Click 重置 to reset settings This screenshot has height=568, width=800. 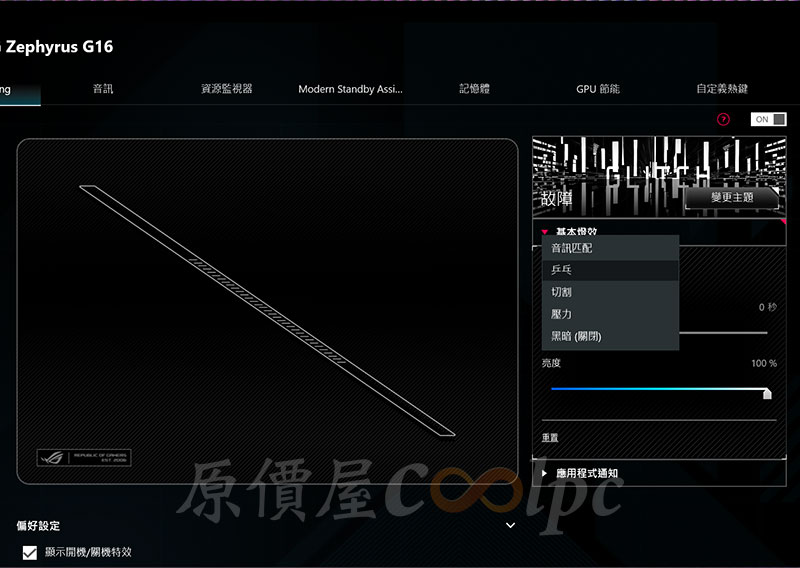(x=550, y=437)
